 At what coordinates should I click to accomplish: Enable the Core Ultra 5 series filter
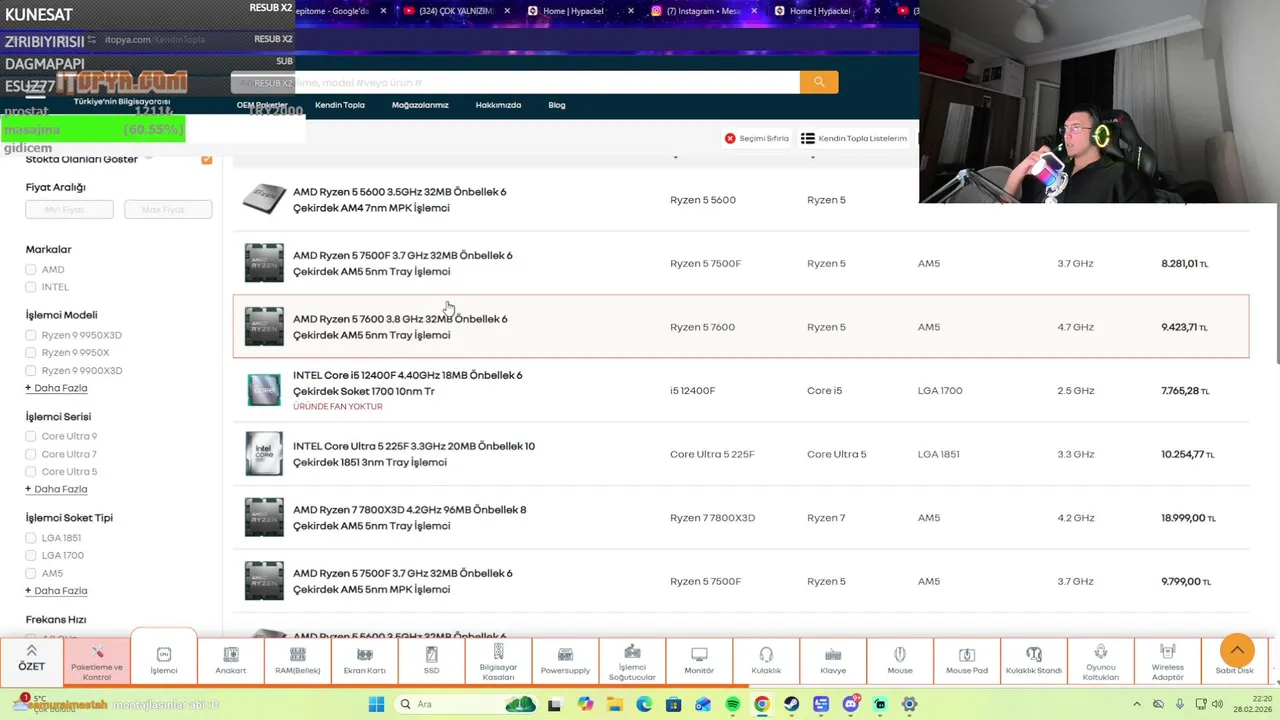coord(31,472)
